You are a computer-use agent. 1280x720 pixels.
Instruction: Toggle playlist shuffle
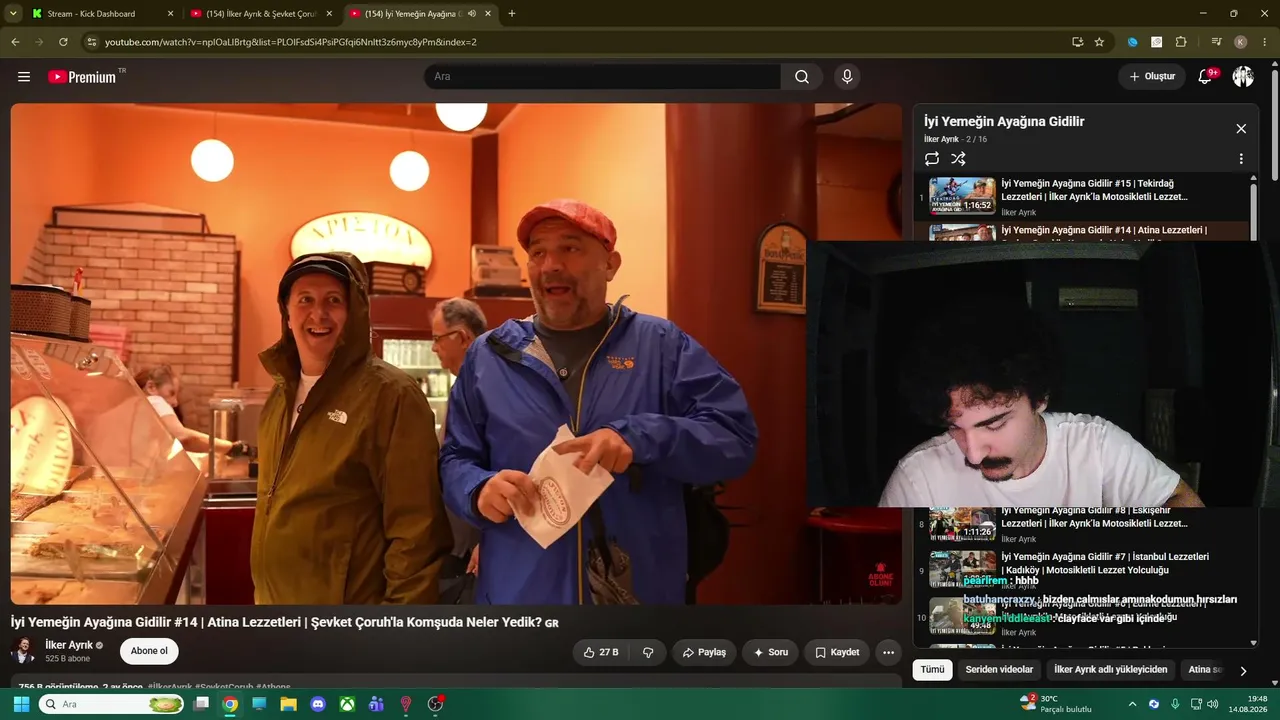point(958,159)
